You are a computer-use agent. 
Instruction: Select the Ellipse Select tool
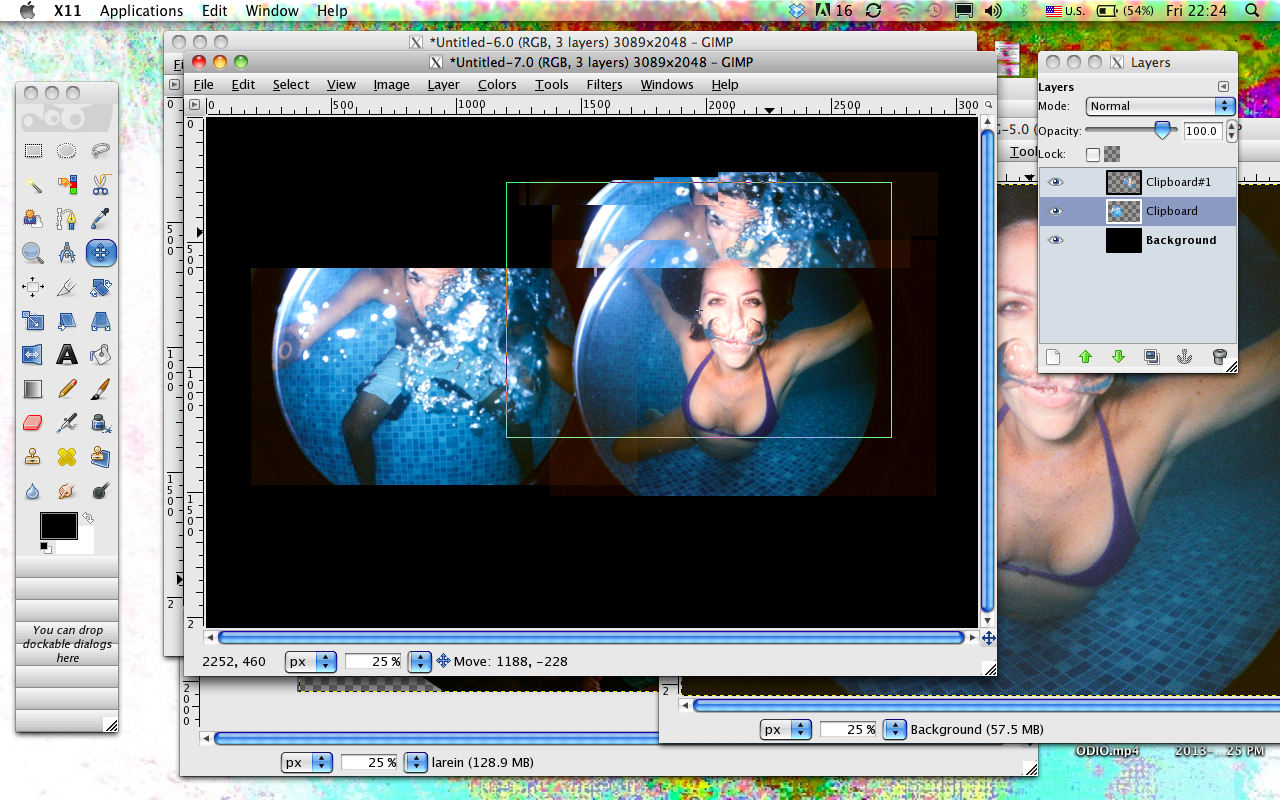[67, 151]
